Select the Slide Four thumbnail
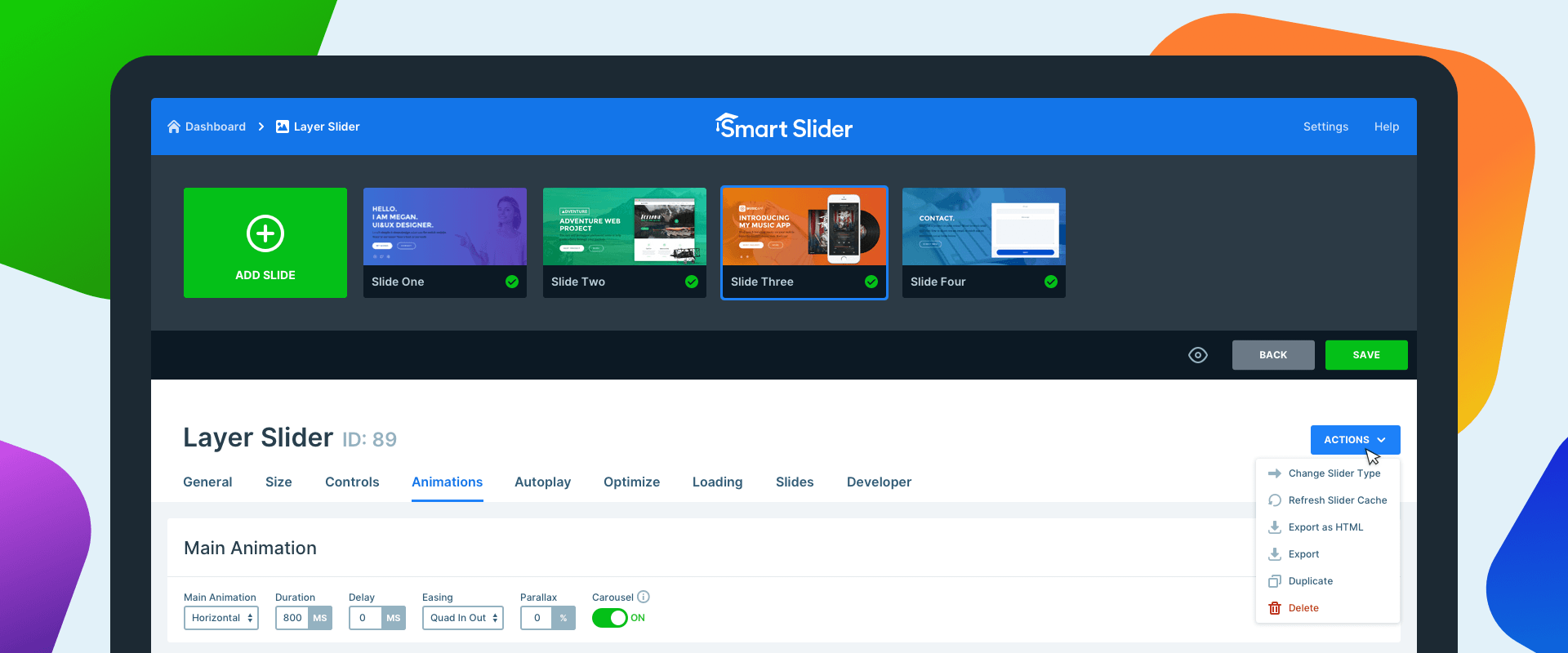The image size is (1568, 653). [984, 242]
